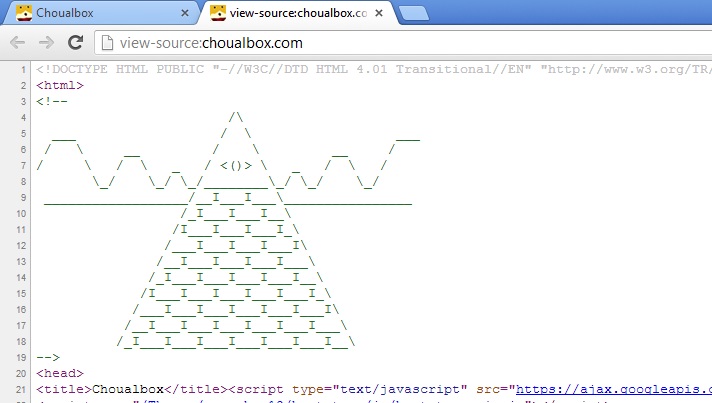Click the DOCTYPE line of source

point(374,69)
